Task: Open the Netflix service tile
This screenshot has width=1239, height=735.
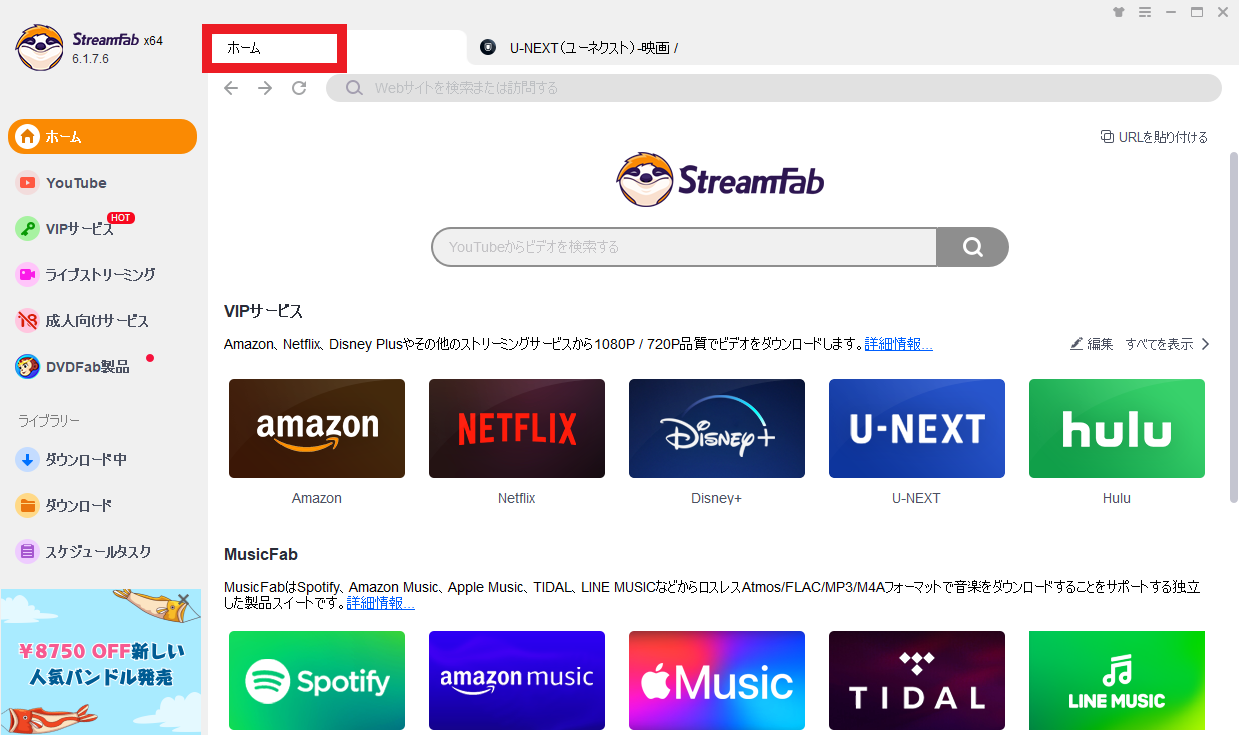Action: 517,428
